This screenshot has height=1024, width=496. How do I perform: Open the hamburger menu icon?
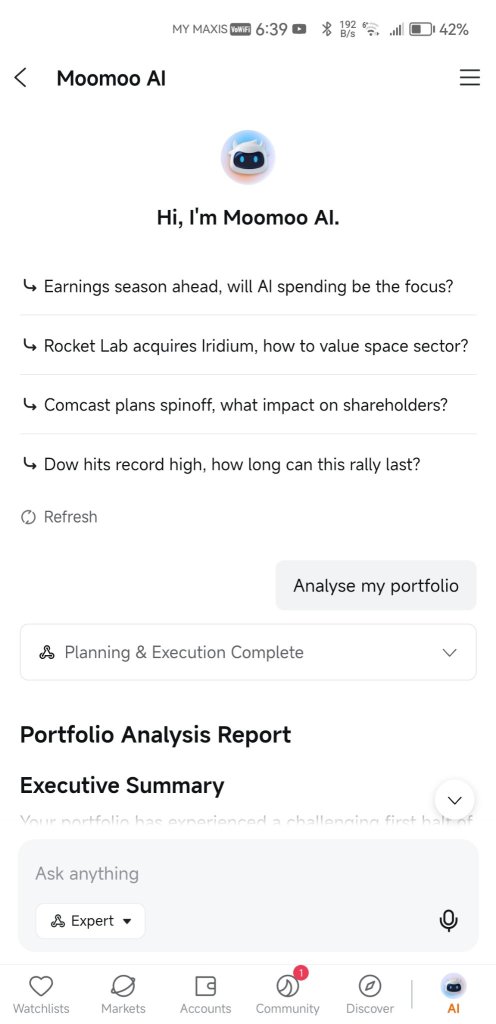coord(469,78)
